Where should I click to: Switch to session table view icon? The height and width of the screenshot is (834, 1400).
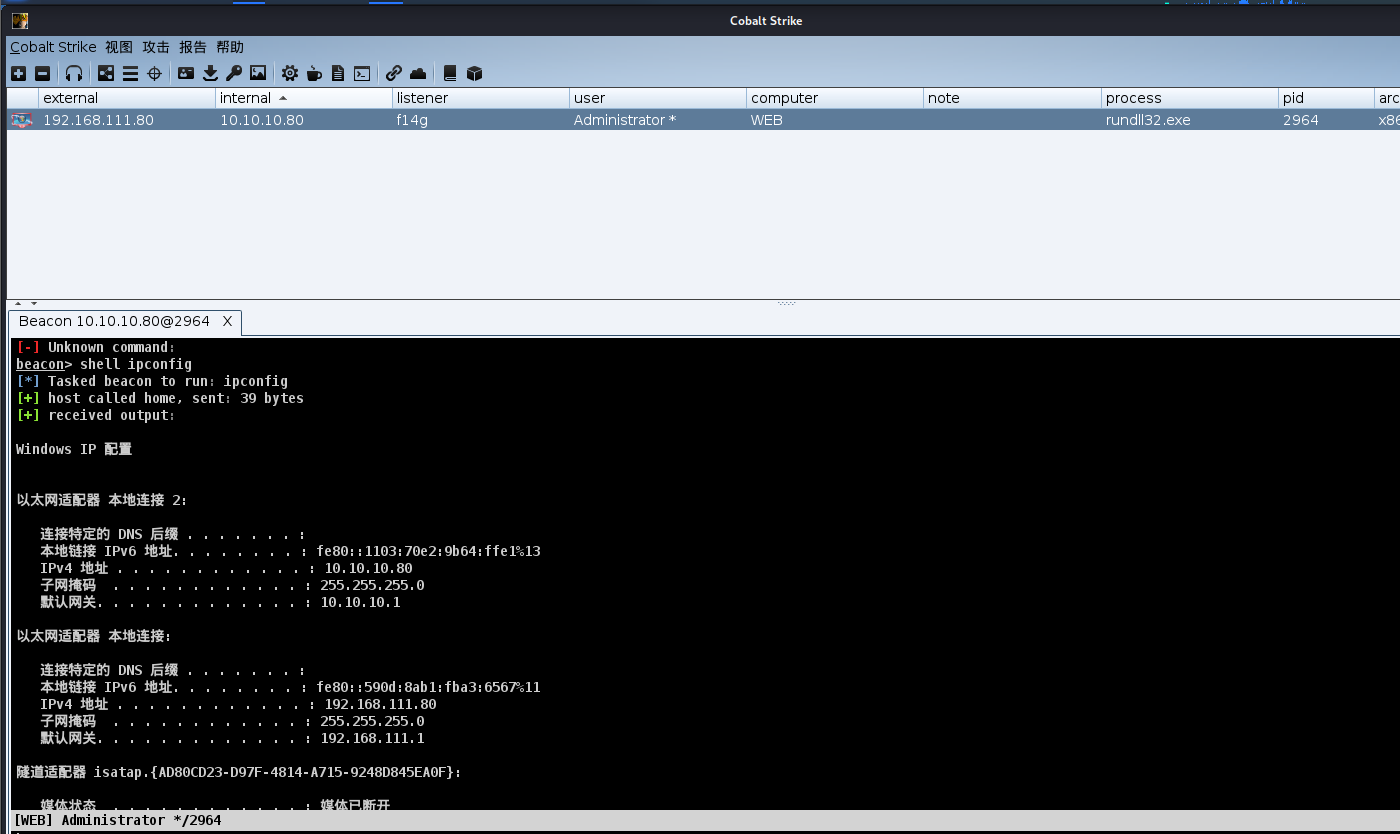pyautogui.click(x=130, y=73)
